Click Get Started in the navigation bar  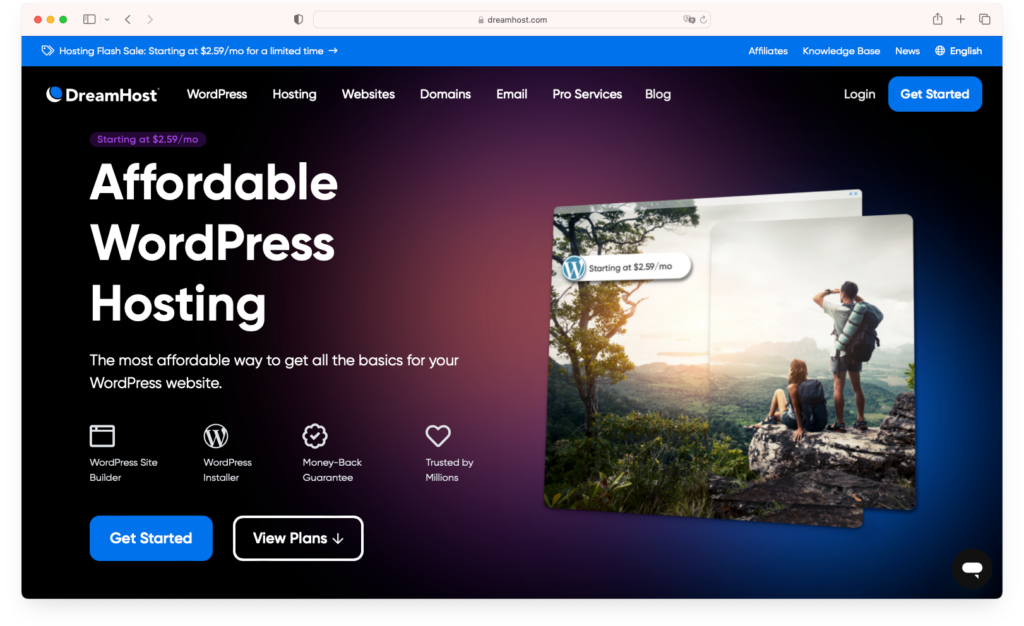pos(935,94)
